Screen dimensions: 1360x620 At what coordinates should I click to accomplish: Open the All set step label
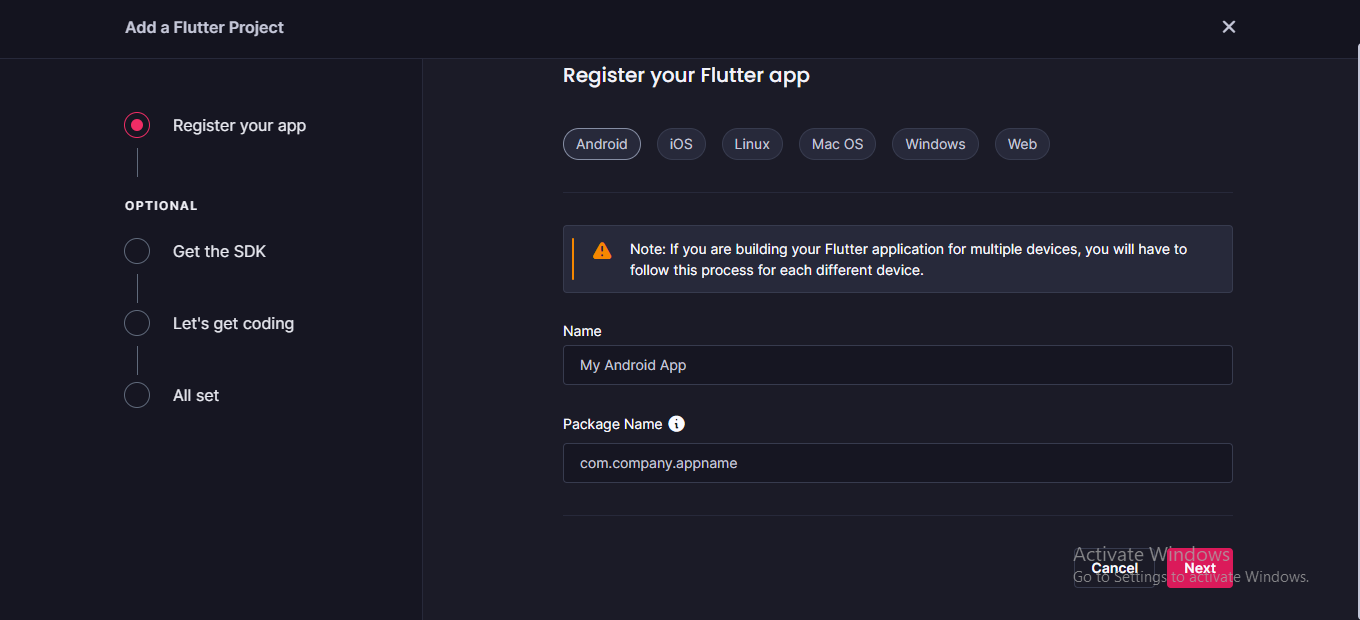[x=196, y=395]
